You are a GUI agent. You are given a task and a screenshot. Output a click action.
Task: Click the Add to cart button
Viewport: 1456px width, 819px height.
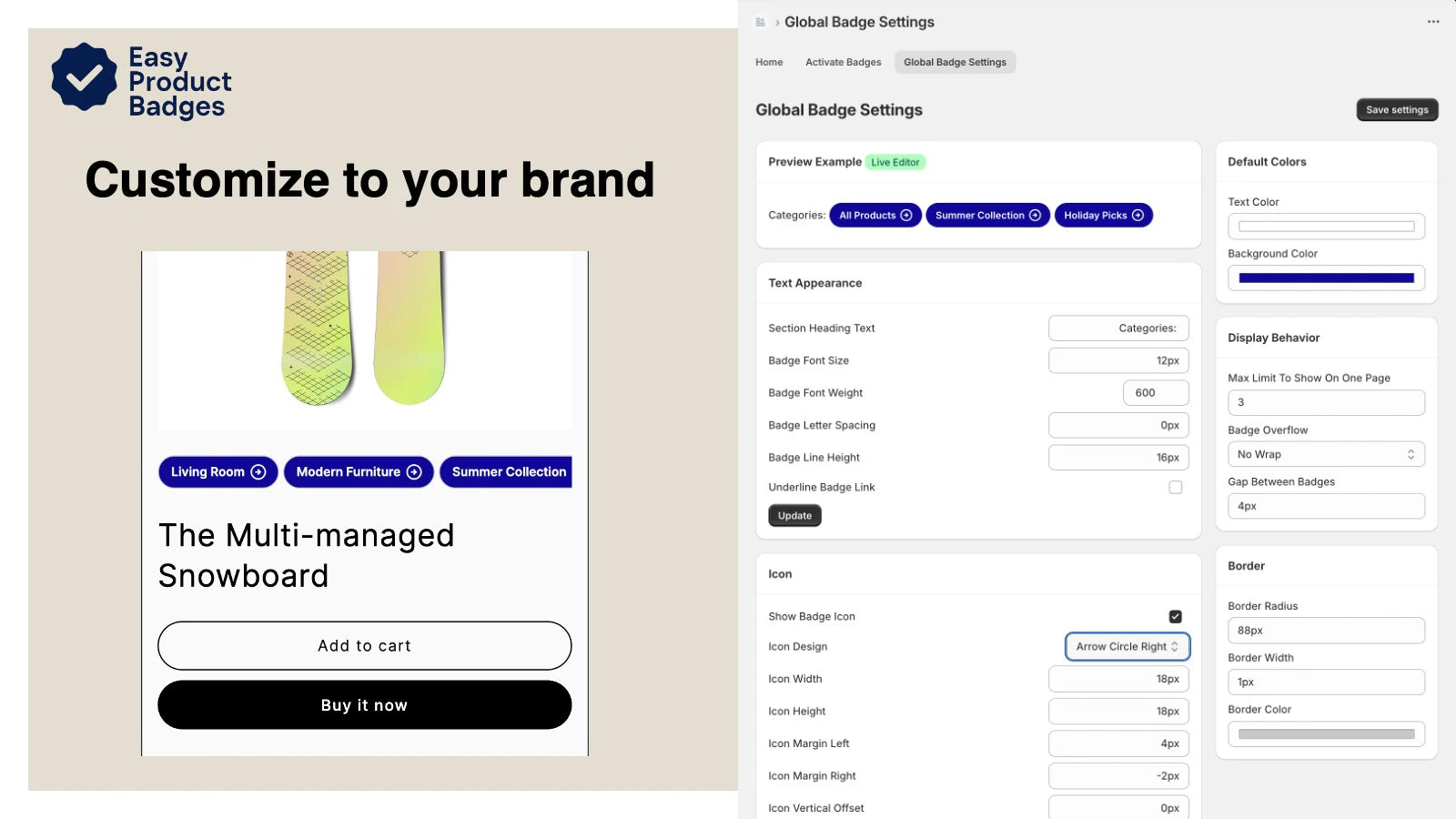click(364, 646)
